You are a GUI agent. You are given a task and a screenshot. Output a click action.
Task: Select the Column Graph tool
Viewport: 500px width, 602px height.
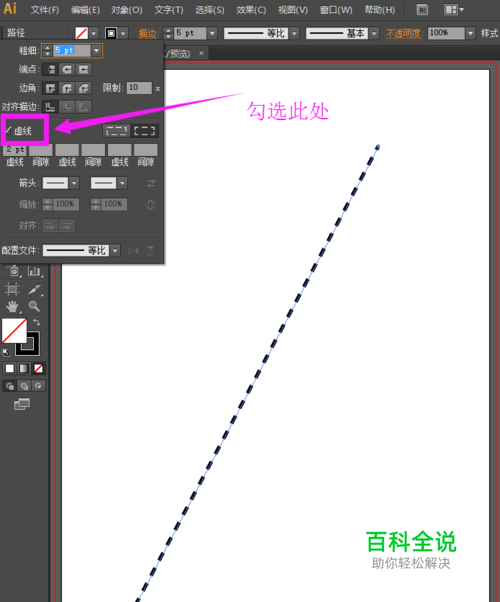click(x=34, y=271)
